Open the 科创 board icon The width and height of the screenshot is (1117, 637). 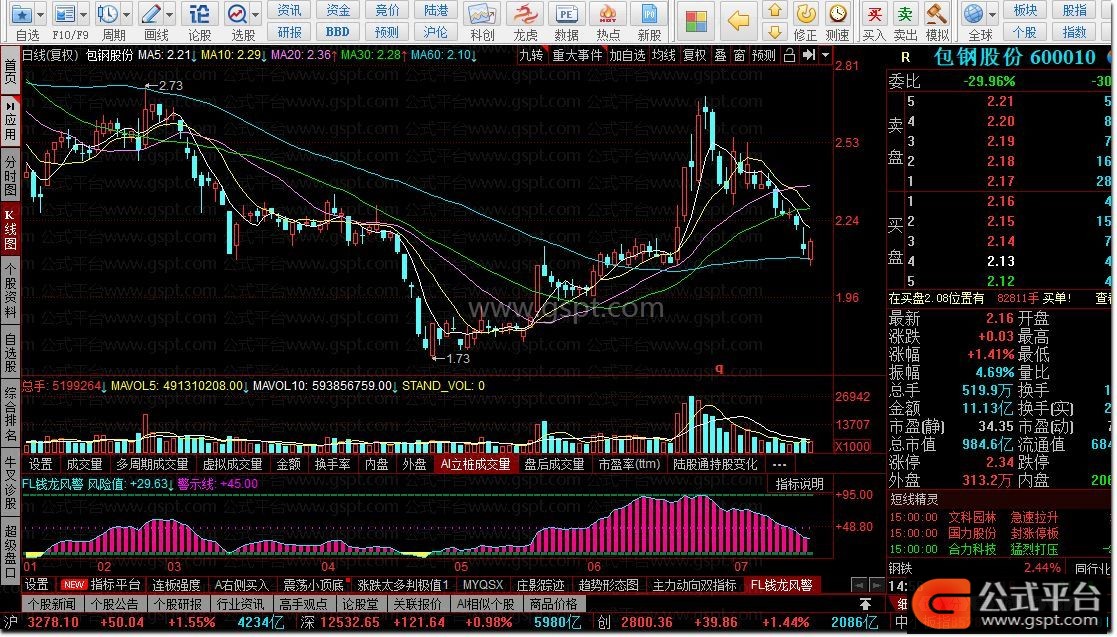point(482,14)
